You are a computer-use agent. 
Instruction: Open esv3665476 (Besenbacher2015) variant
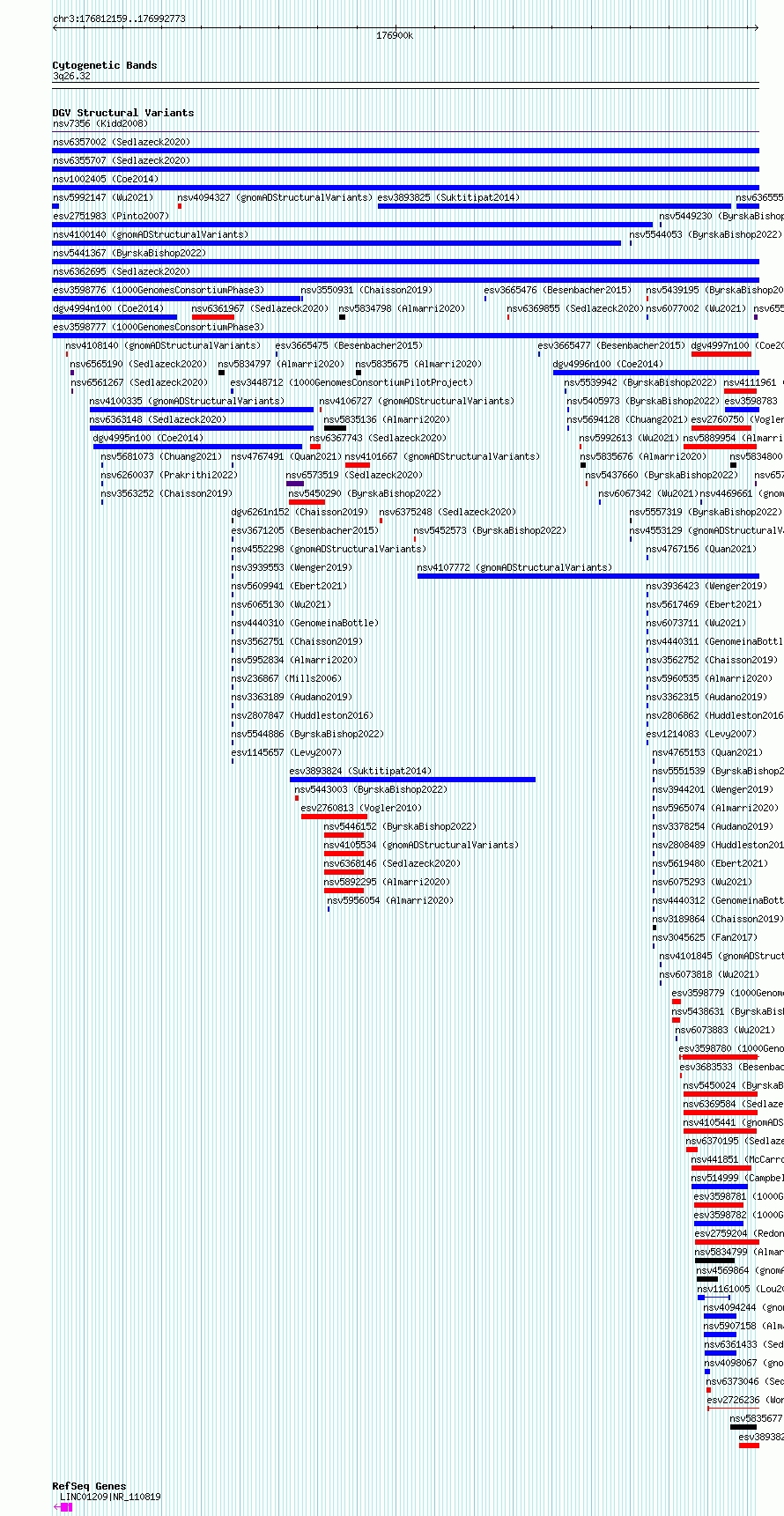point(558,291)
